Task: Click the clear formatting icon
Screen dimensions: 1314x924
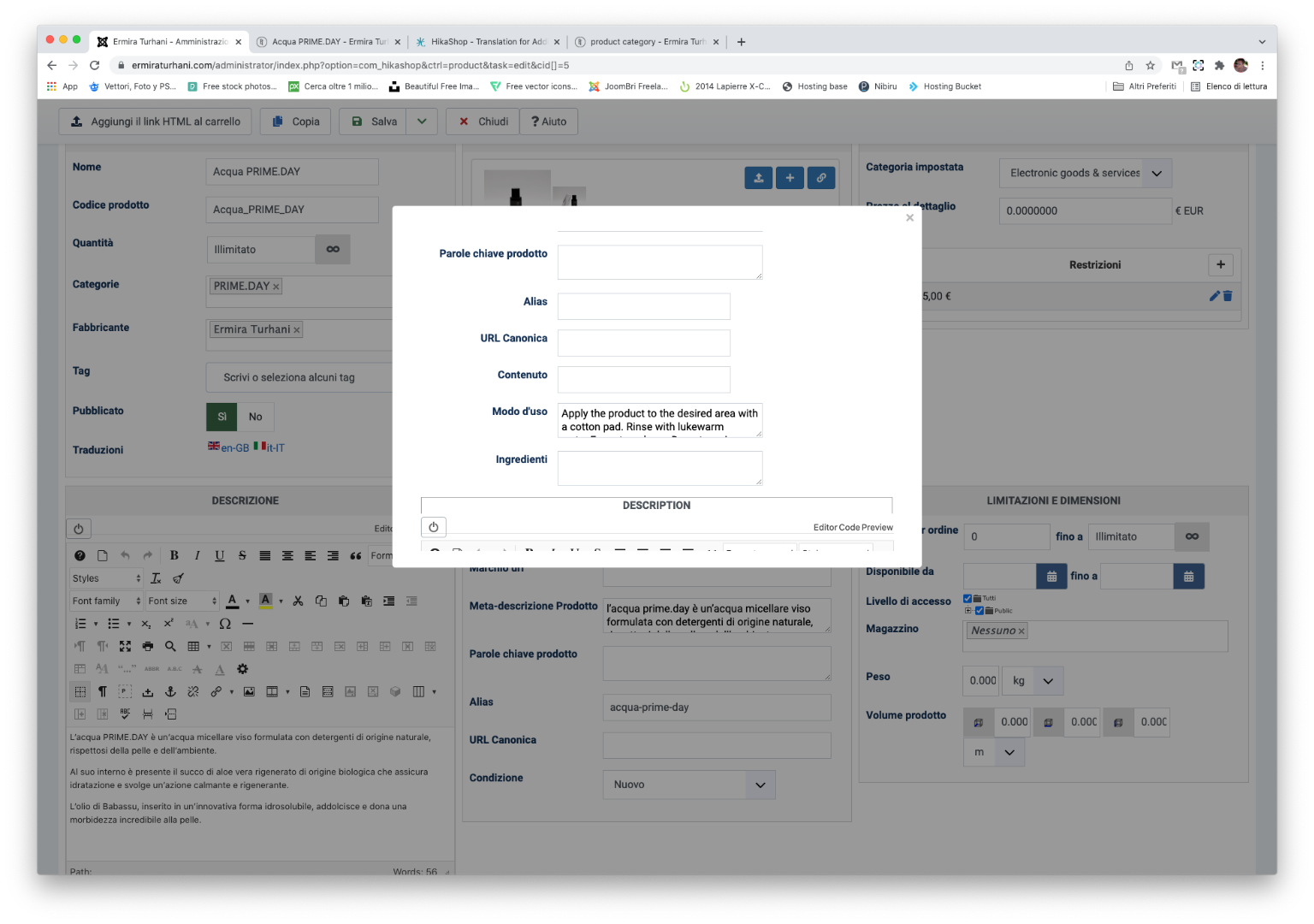Action: coord(156,578)
